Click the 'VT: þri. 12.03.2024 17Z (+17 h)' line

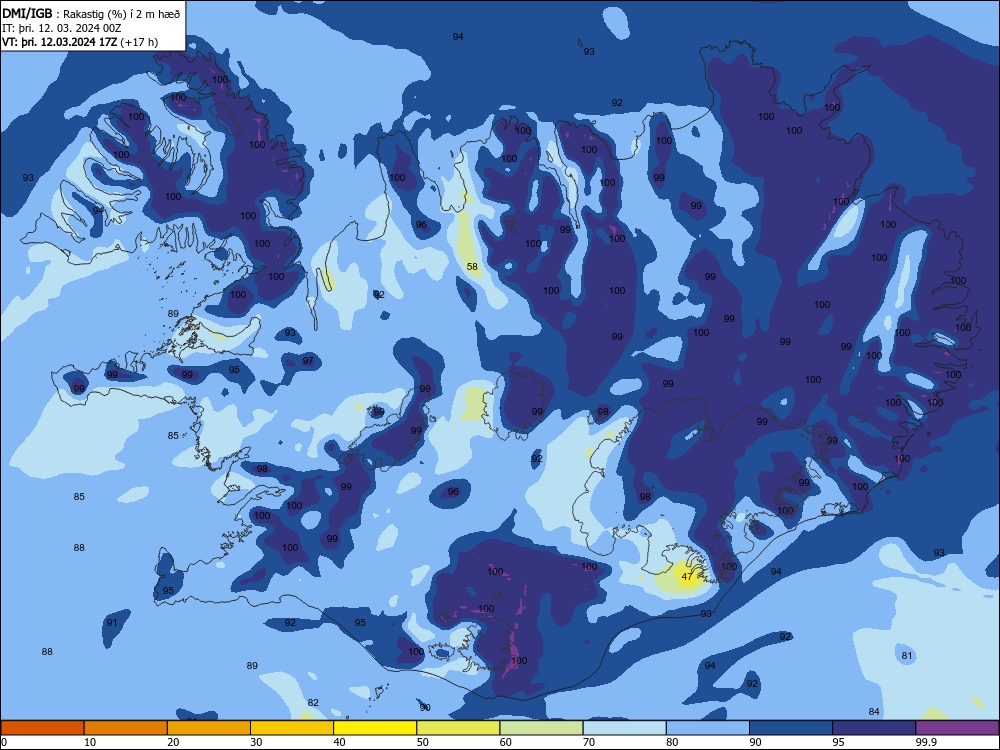tap(80, 42)
